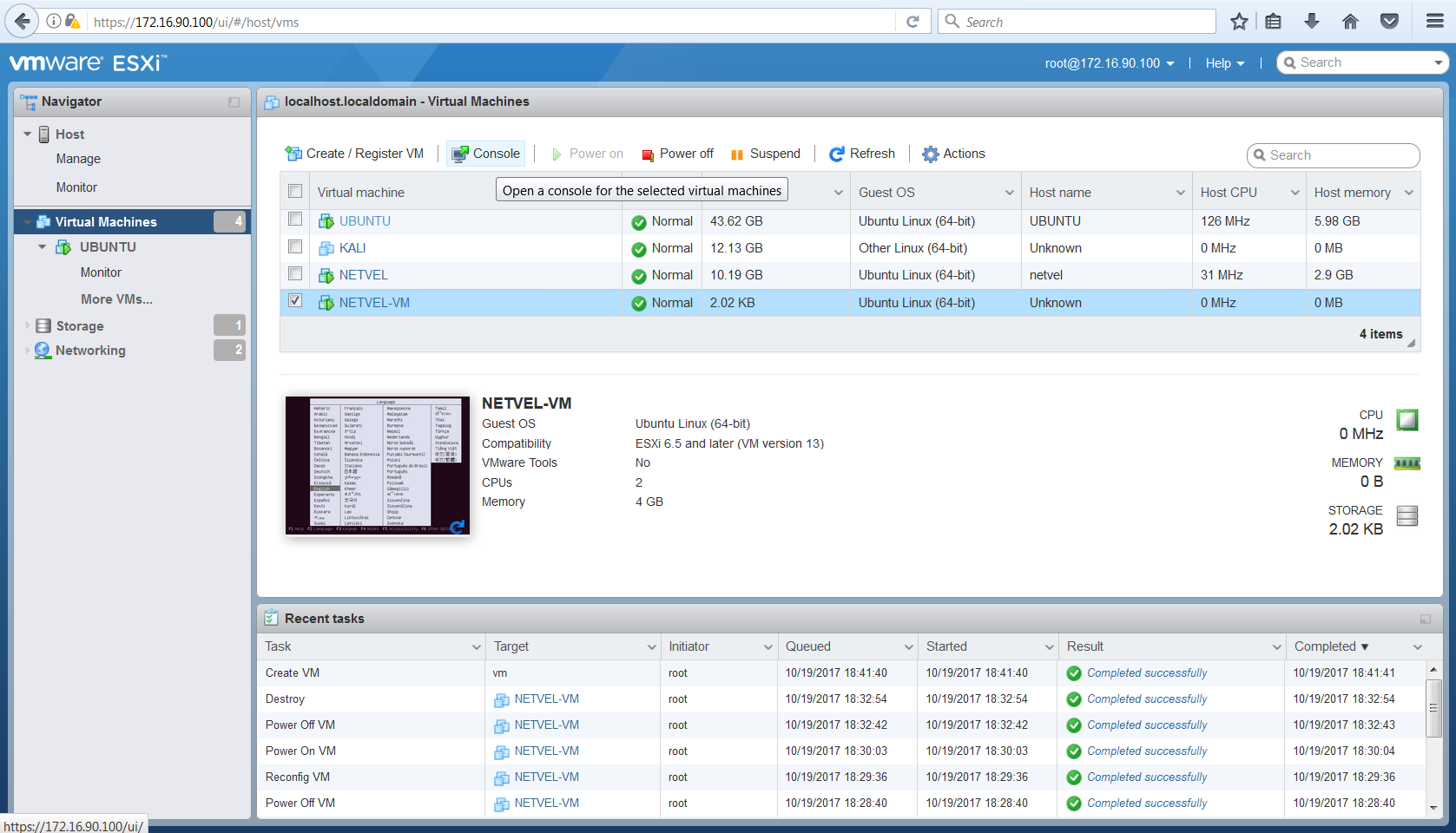Open browser downloads arrow icon
Screen dimensions: 1456x833
(x=1312, y=22)
